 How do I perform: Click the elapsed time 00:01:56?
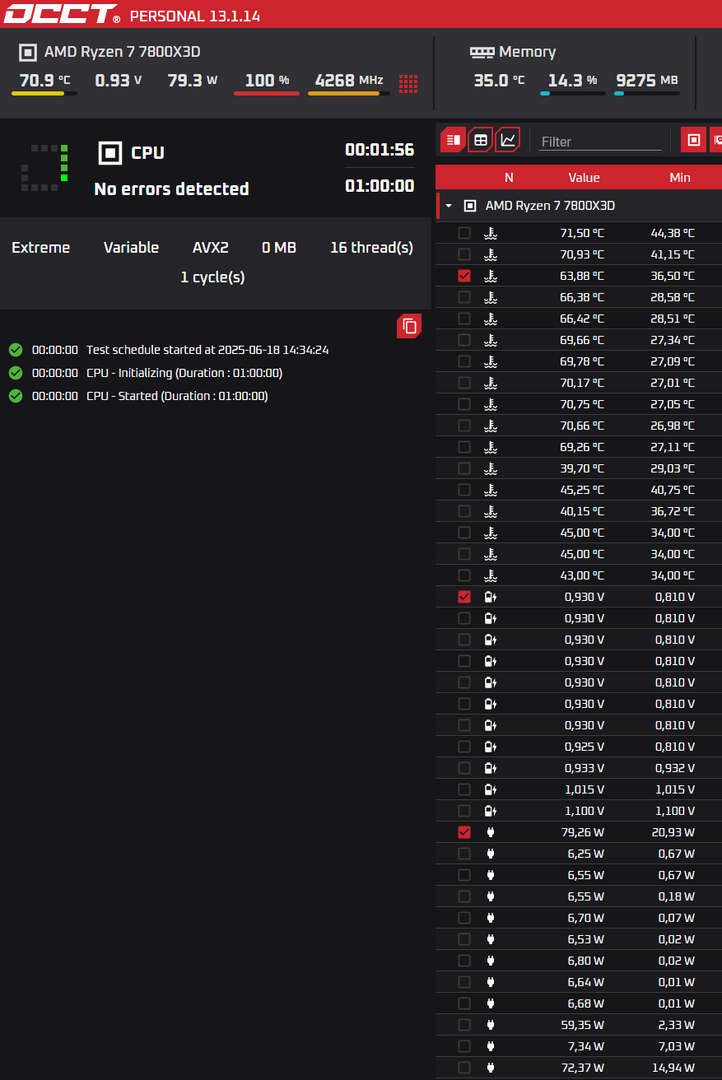[x=380, y=150]
